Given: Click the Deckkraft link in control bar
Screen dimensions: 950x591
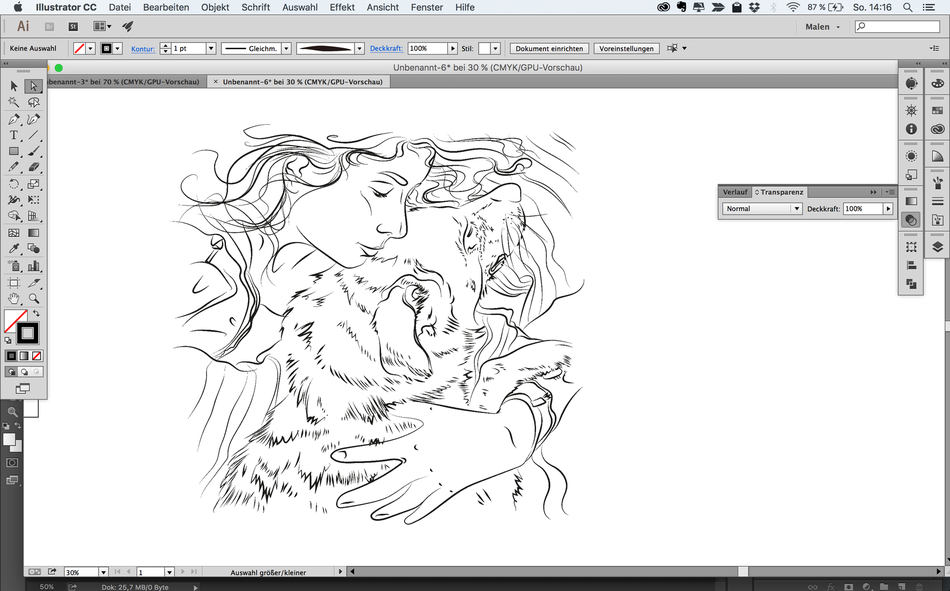Looking at the screenshot, I should pos(386,48).
